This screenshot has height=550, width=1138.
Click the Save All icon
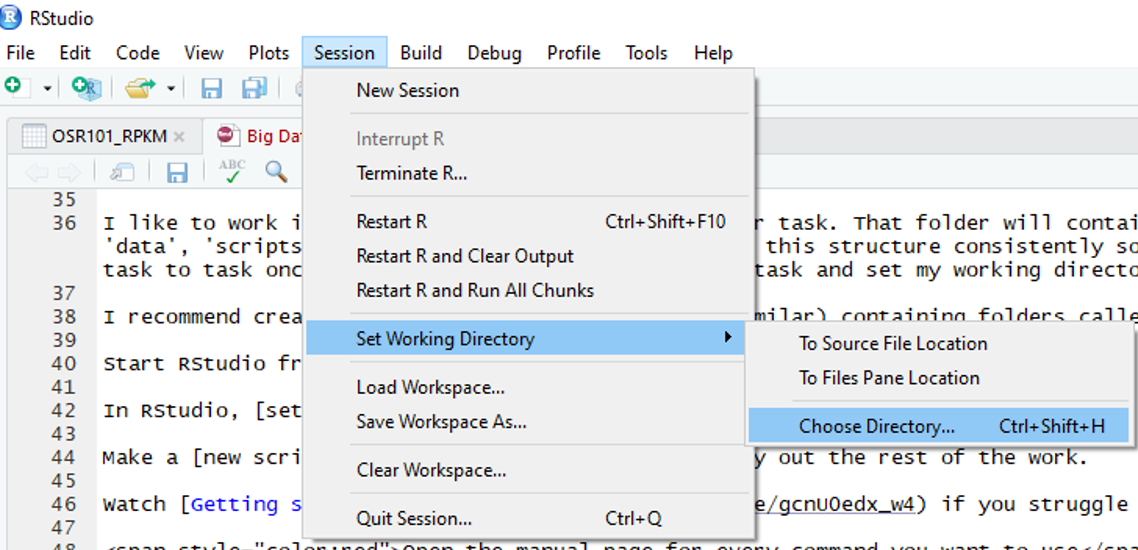254,88
